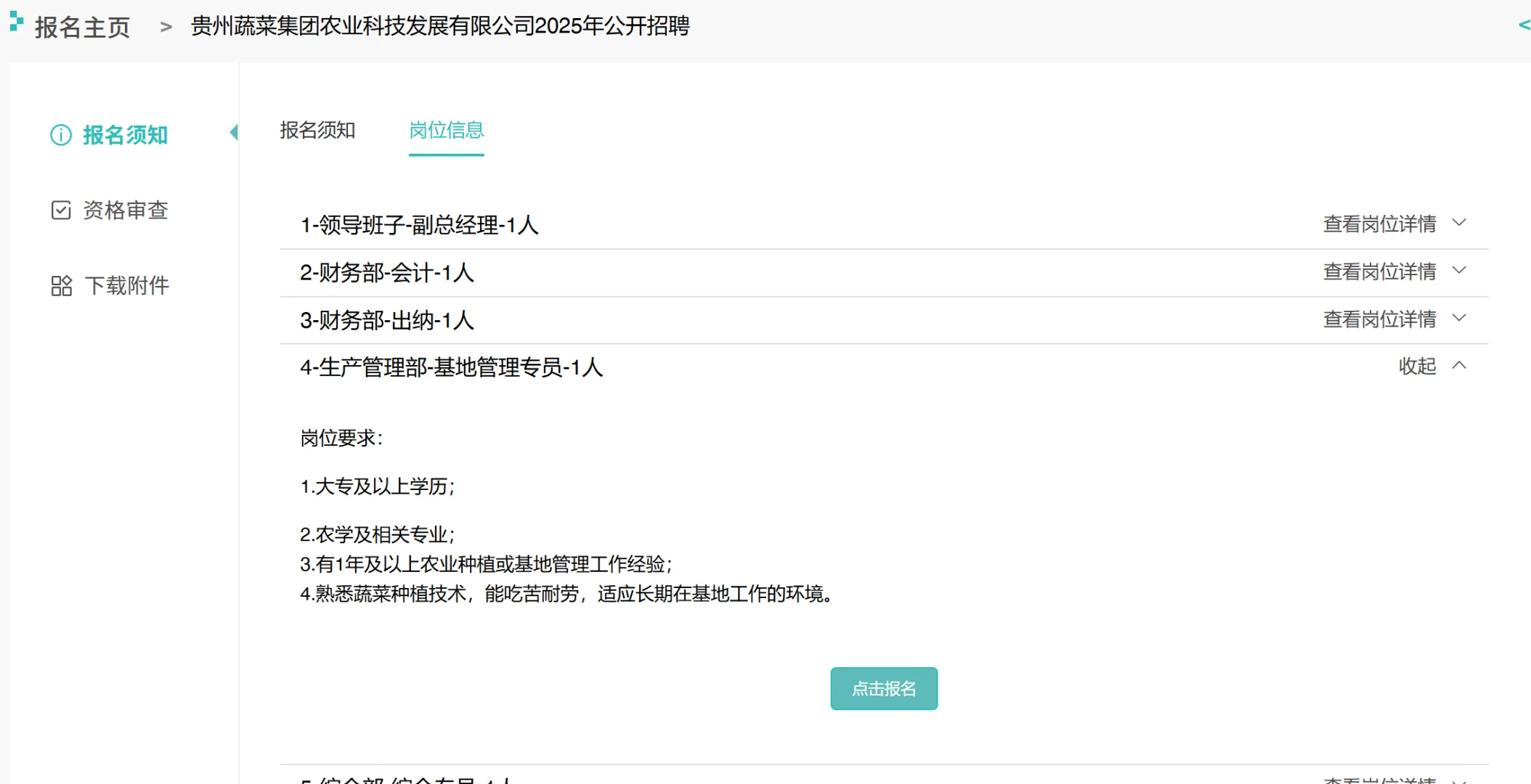Click the info circle icon beside 报名须知

coord(61,135)
